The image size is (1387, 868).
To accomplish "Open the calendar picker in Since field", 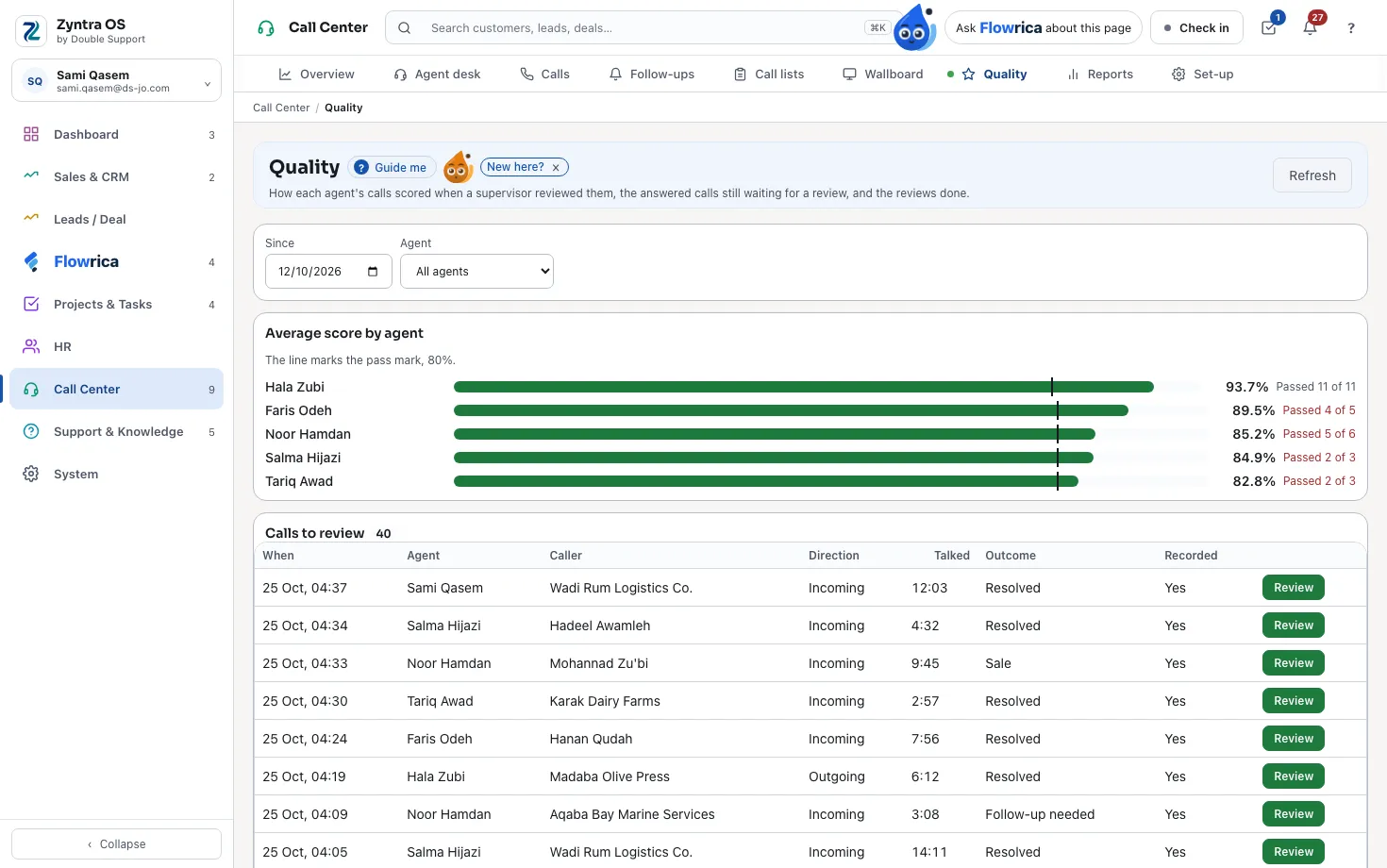I will tap(373, 272).
